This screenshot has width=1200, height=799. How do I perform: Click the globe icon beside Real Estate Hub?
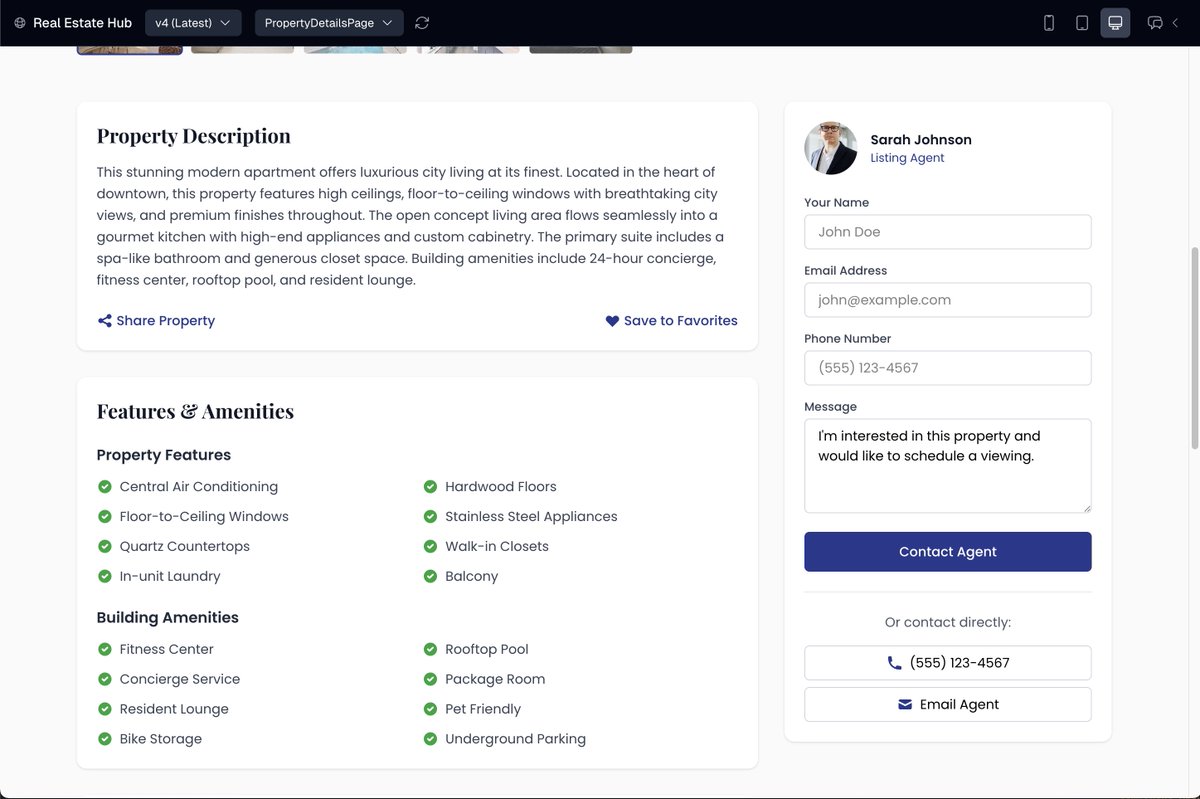(x=20, y=23)
